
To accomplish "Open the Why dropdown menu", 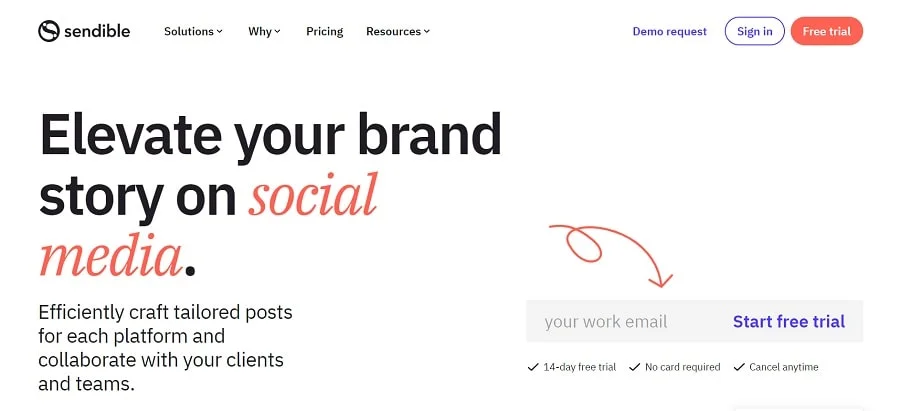I will (x=264, y=31).
